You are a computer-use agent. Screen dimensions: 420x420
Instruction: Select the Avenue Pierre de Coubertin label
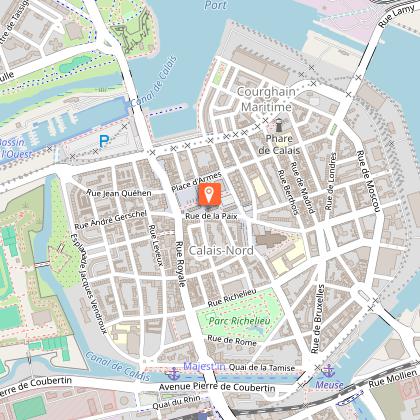(217, 387)
